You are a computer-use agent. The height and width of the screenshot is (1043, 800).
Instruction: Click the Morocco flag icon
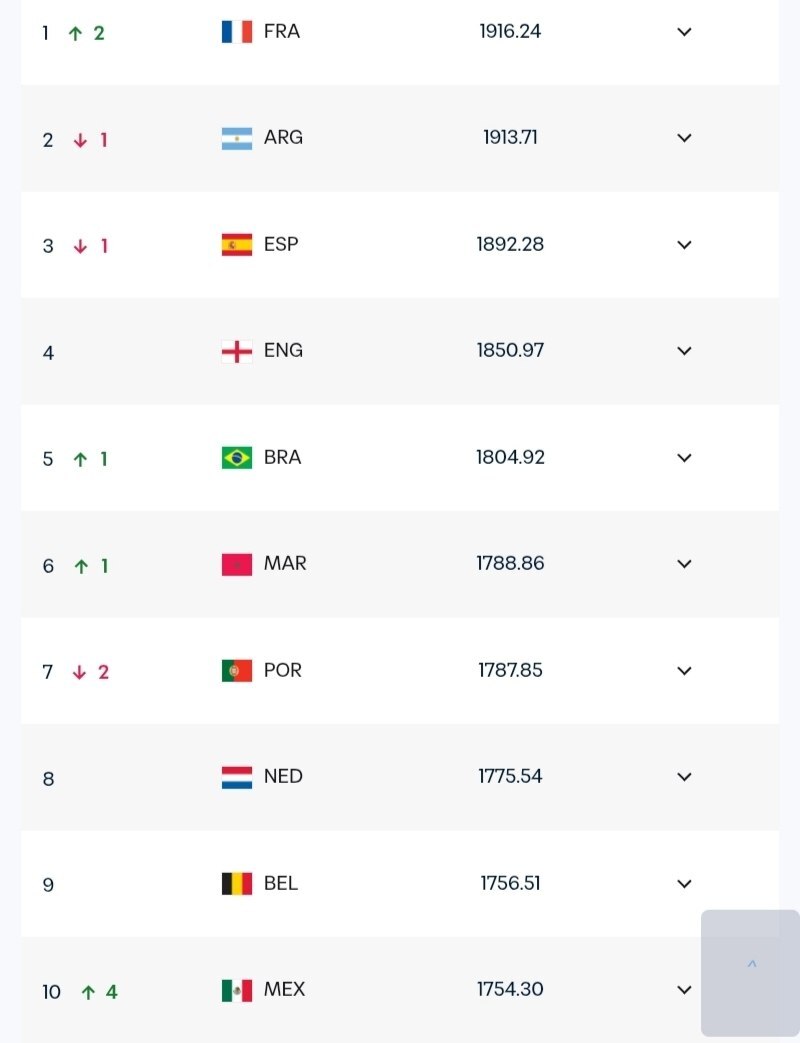tap(237, 564)
